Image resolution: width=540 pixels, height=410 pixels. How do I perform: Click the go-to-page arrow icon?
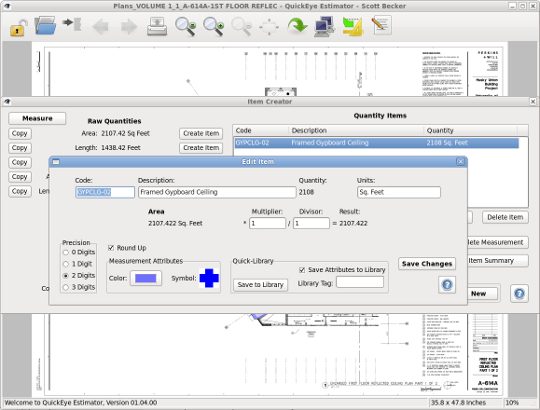click(72, 24)
